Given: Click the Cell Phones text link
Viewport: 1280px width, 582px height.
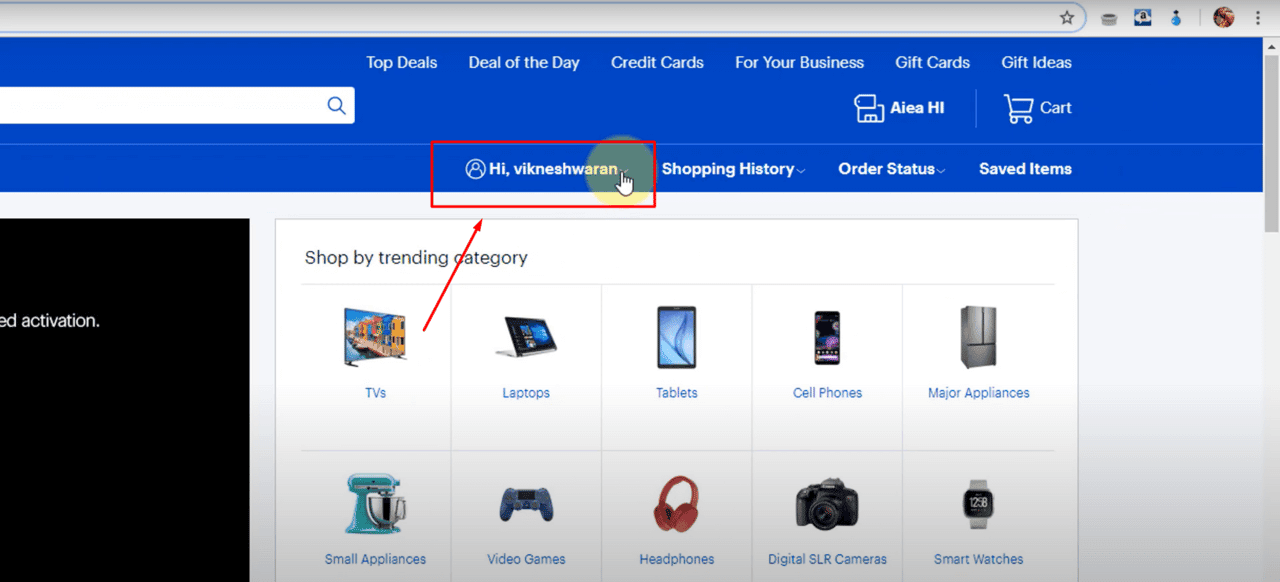Looking at the screenshot, I should pyautogui.click(x=827, y=393).
